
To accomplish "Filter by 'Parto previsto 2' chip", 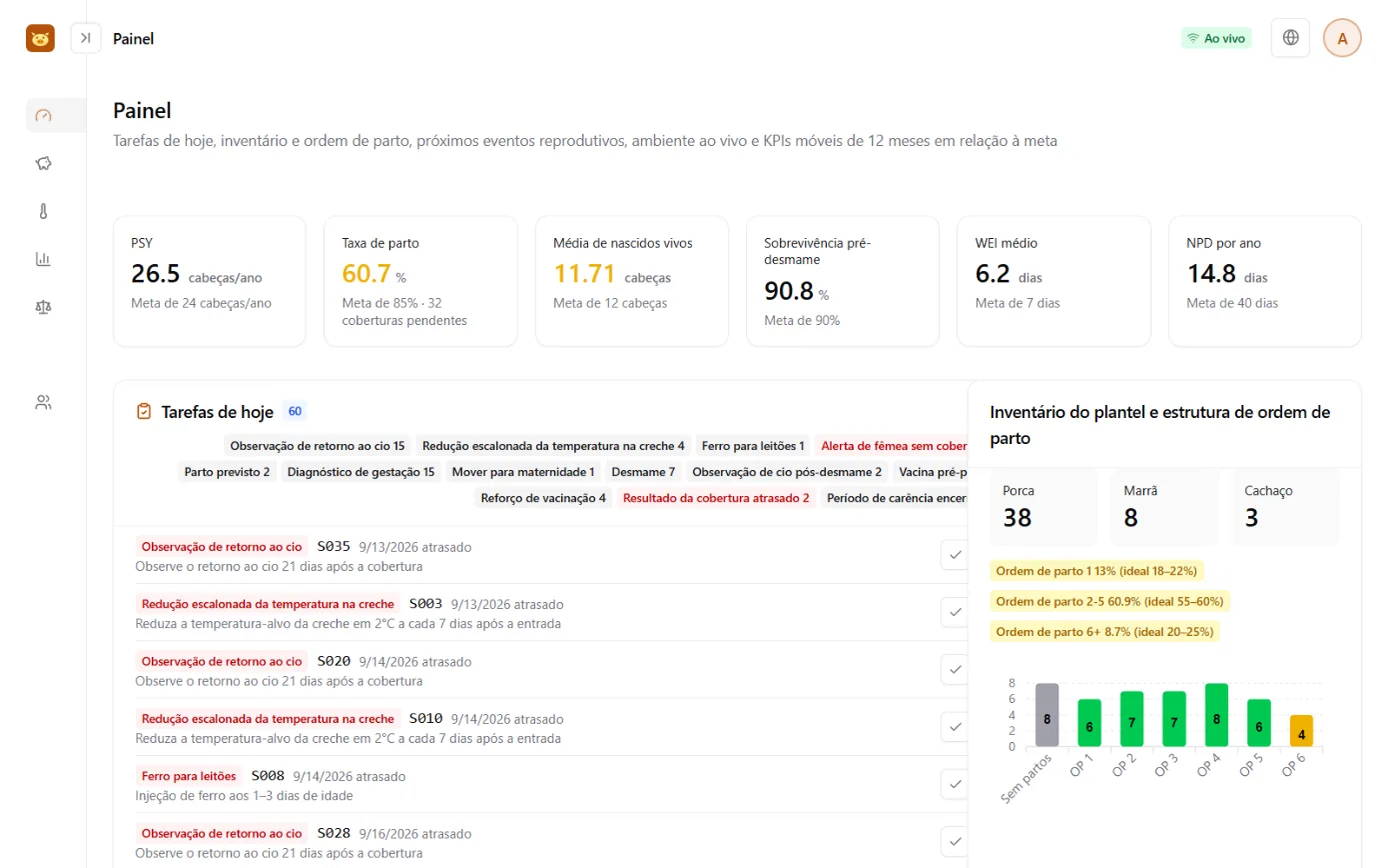I will pyautogui.click(x=227, y=472).
